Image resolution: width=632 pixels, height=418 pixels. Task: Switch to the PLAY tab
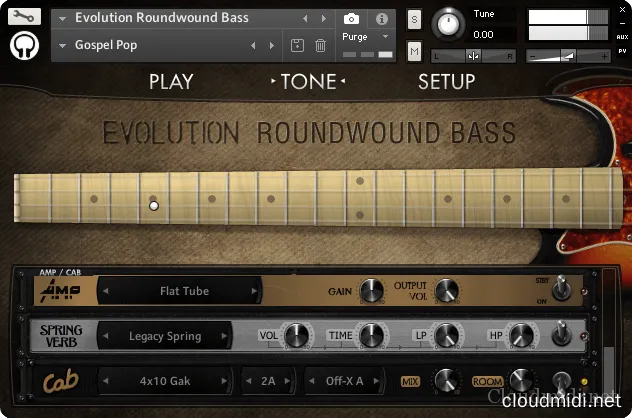tap(171, 82)
